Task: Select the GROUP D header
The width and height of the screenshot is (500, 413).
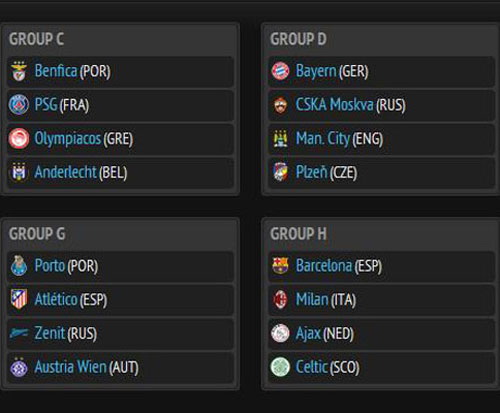Action: tap(298, 39)
